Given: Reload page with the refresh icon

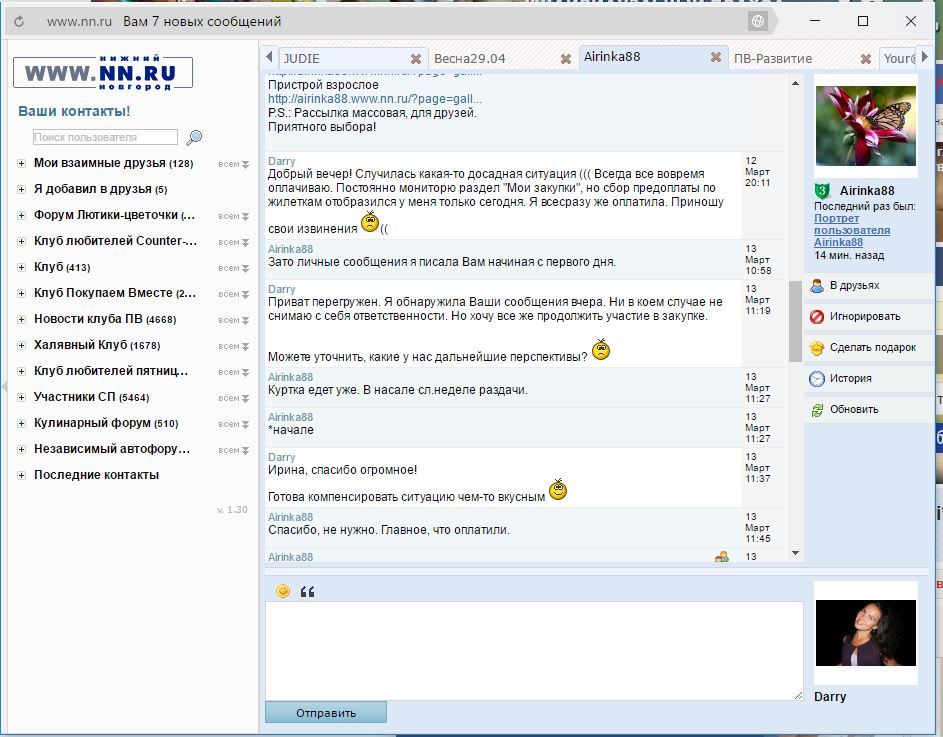Looking at the screenshot, I should (19, 21).
